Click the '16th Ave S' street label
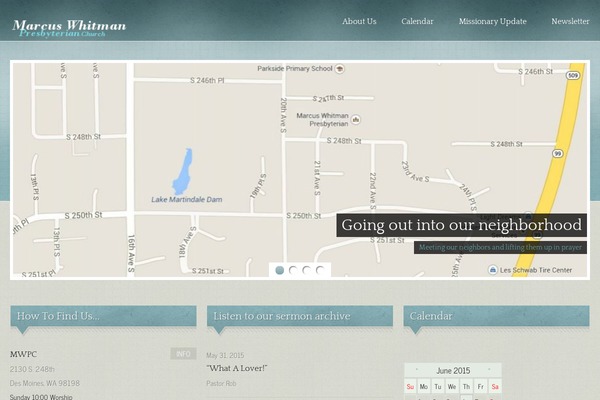The image size is (600, 400). click(x=131, y=253)
